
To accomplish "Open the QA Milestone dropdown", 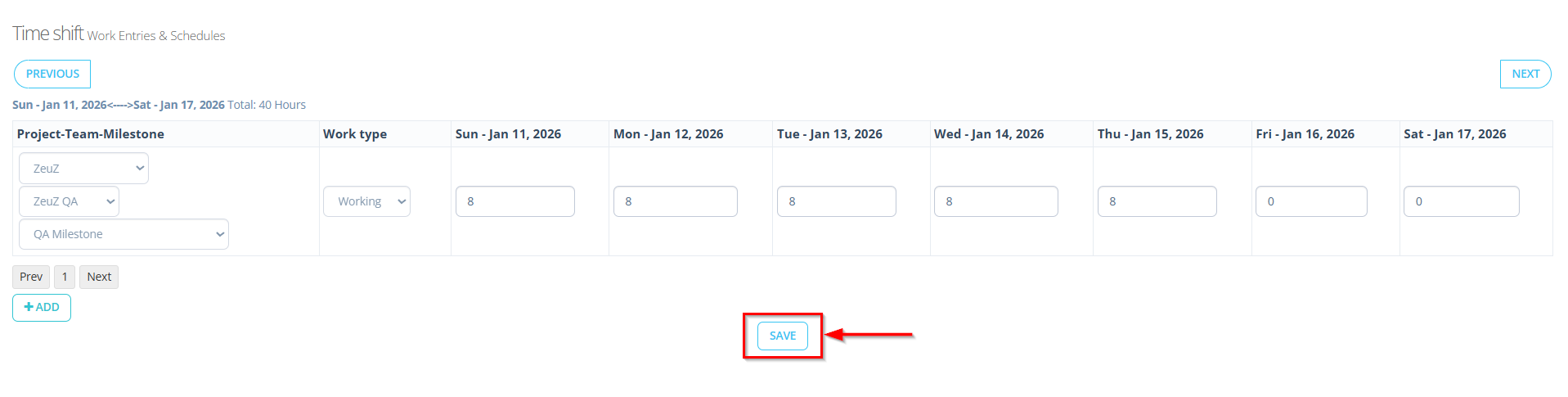I will (x=124, y=234).
